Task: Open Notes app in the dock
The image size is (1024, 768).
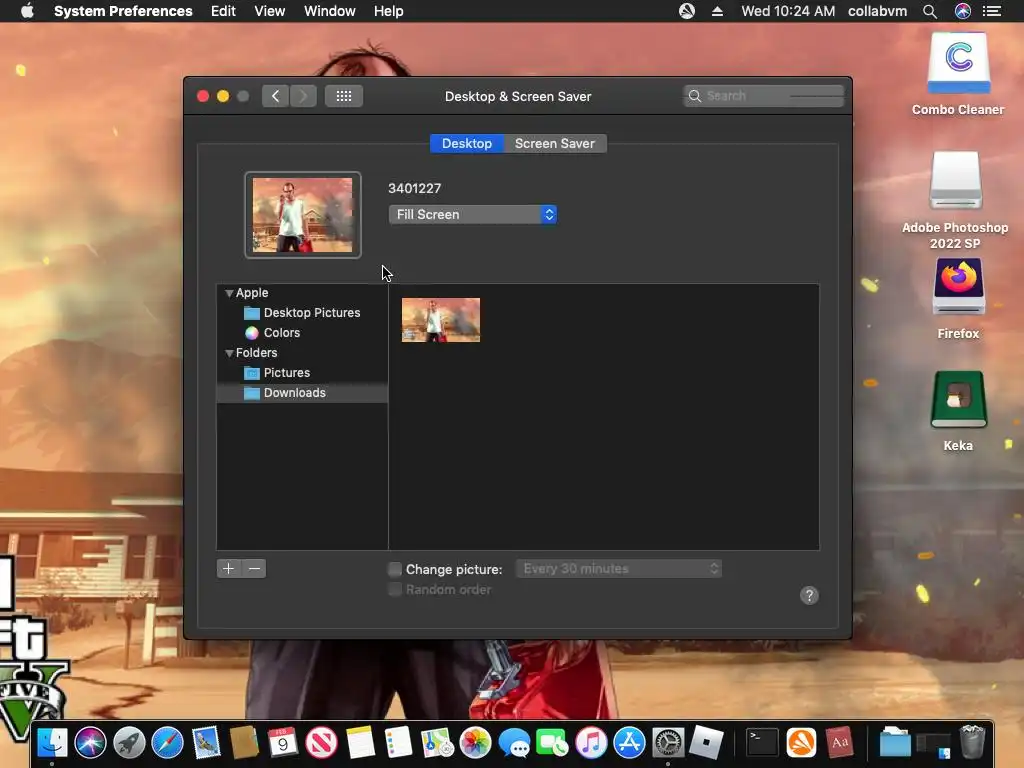Action: click(x=360, y=743)
